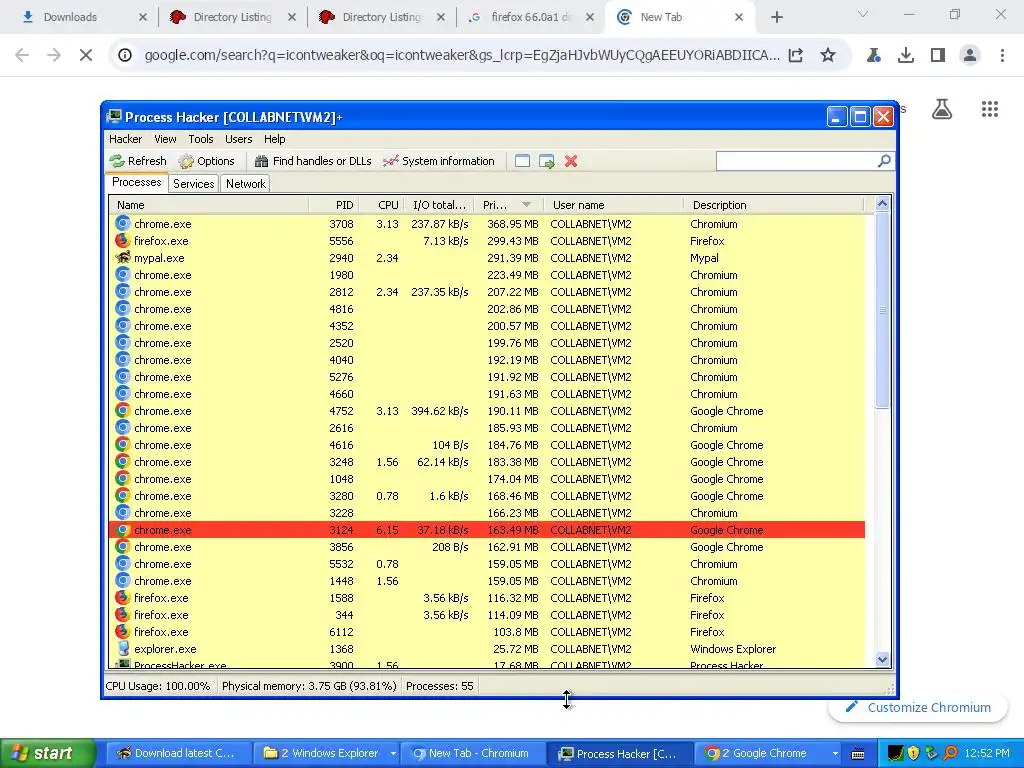Refresh the Process Hacker process list
1024x768 pixels.
[x=138, y=161]
